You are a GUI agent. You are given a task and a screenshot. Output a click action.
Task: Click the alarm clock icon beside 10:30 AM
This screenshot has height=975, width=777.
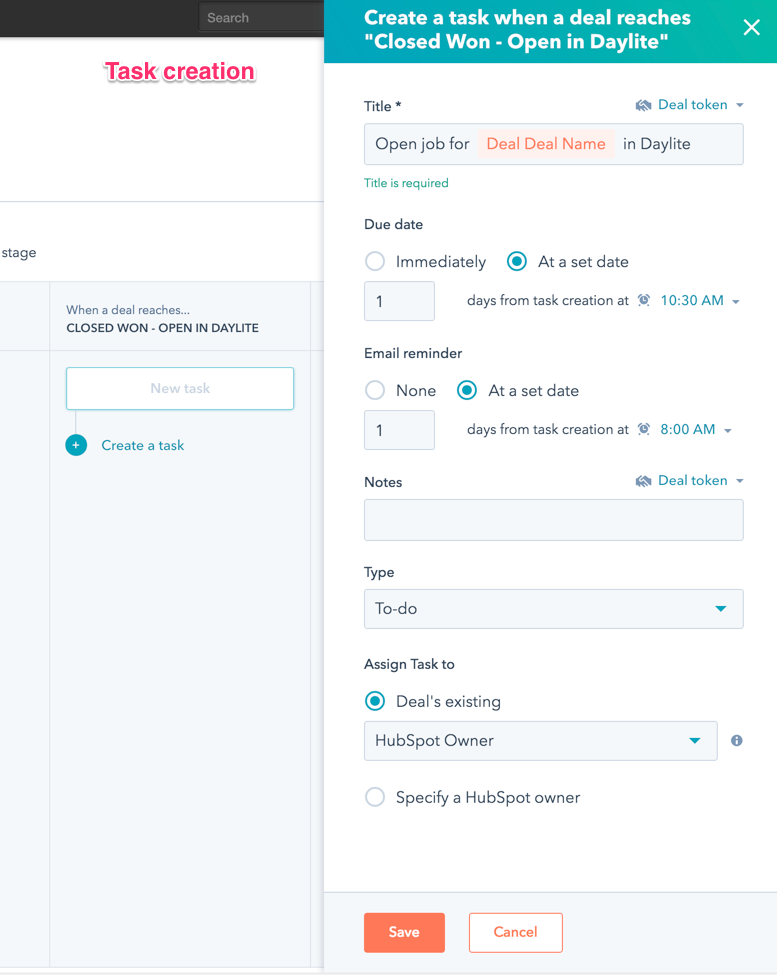click(x=644, y=301)
